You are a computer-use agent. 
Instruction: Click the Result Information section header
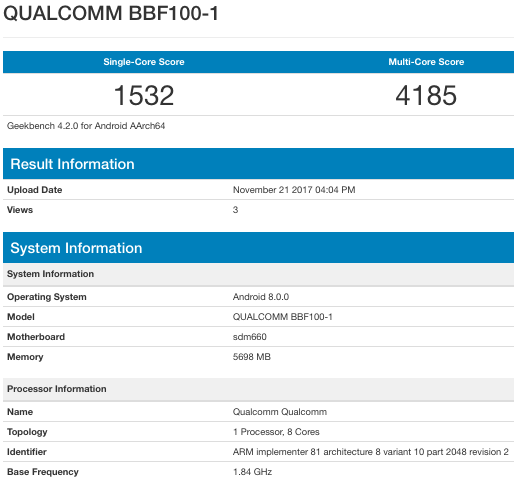point(72,164)
